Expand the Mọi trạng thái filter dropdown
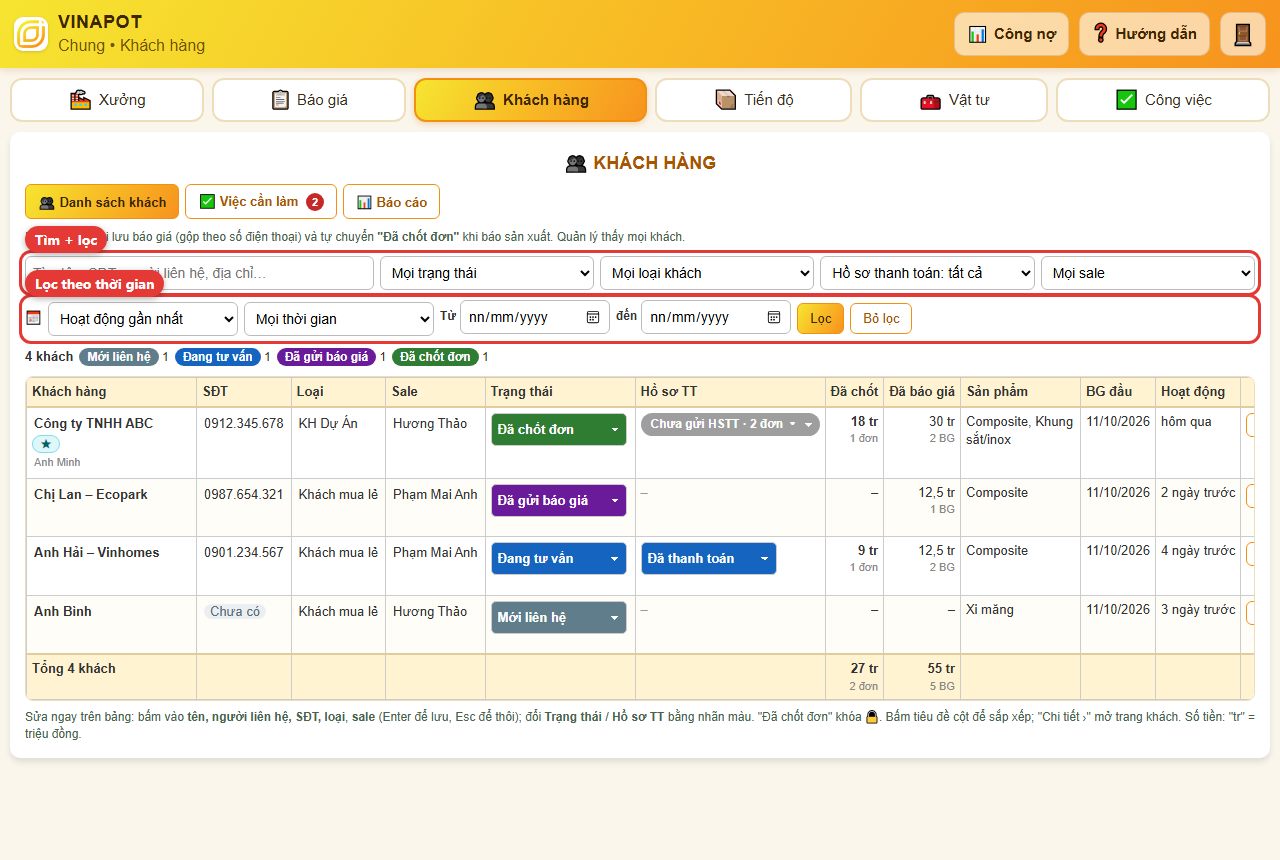 tap(487, 273)
